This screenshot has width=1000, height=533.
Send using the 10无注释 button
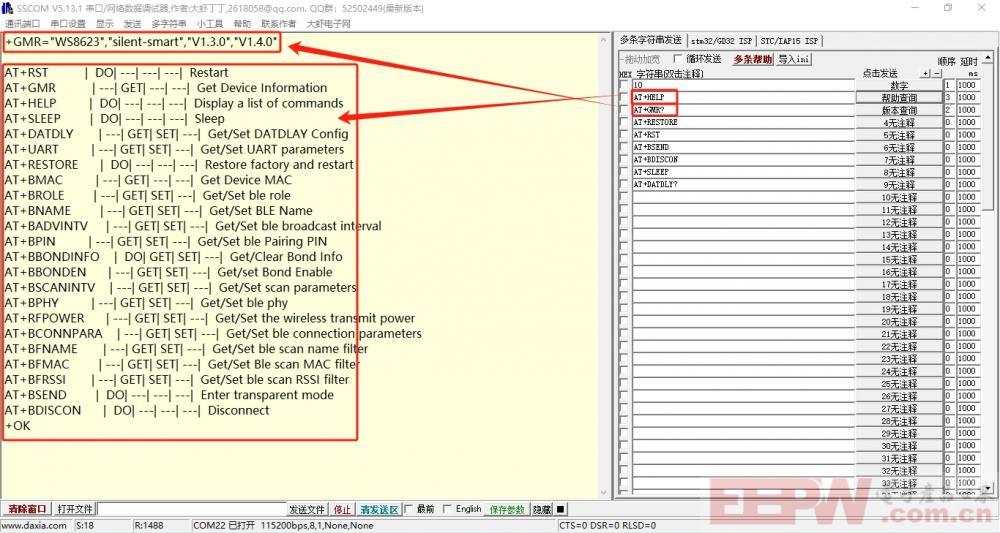click(899, 197)
